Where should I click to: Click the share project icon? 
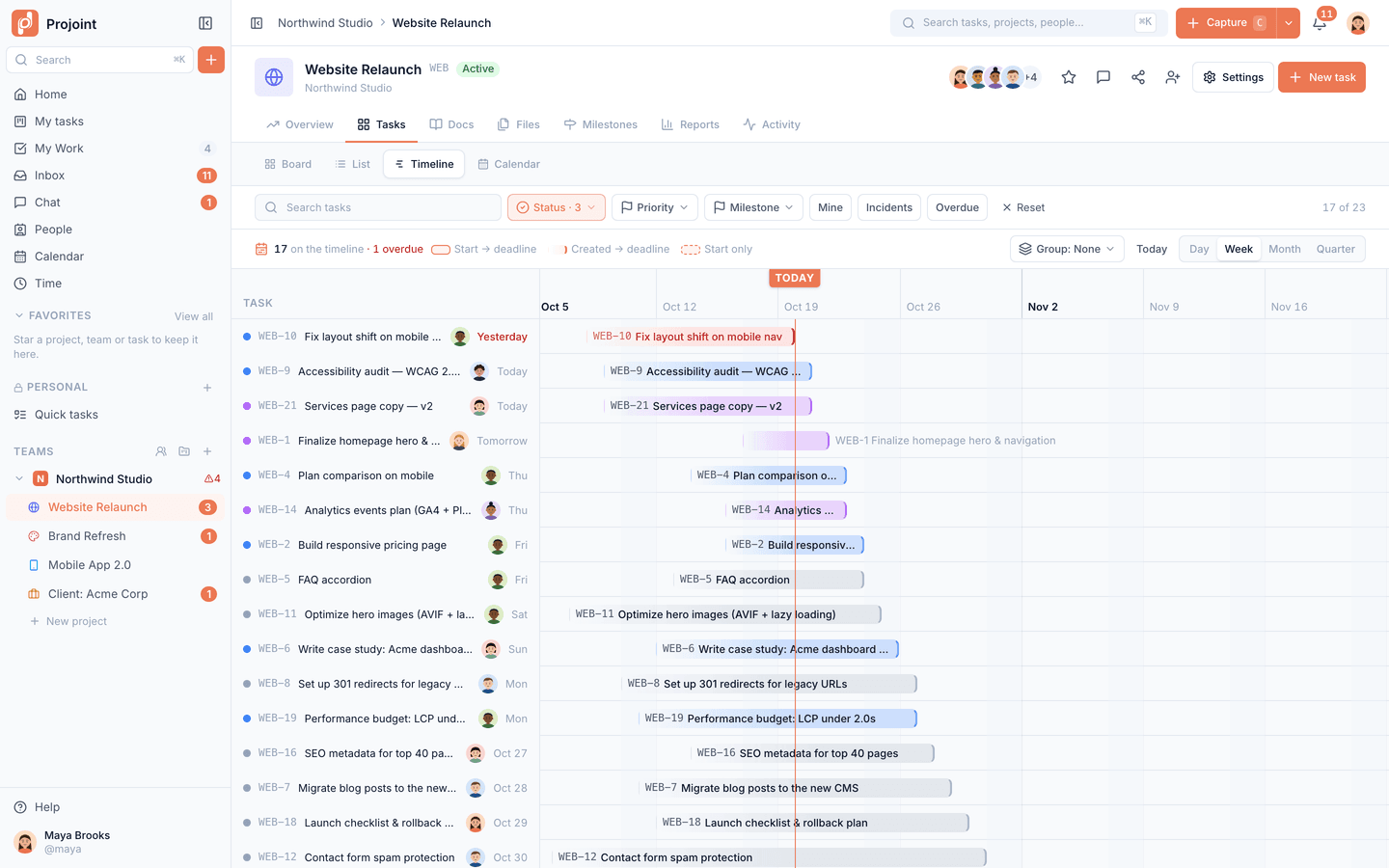(x=1138, y=77)
